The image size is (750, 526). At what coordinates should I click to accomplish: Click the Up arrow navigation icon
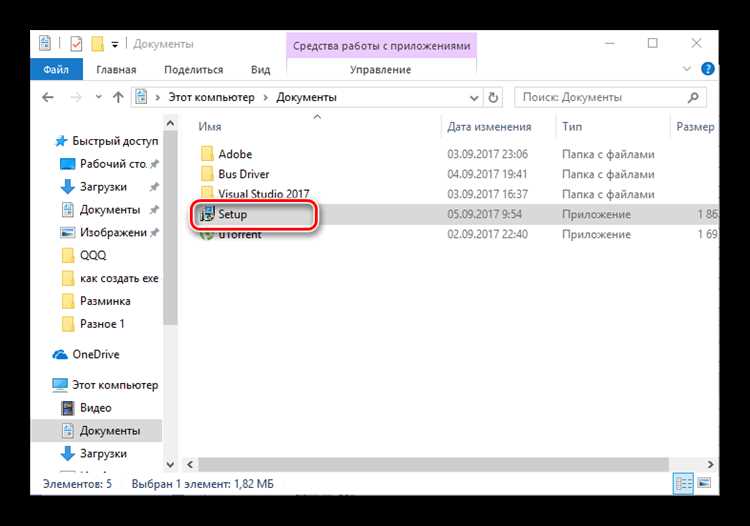coord(118,98)
